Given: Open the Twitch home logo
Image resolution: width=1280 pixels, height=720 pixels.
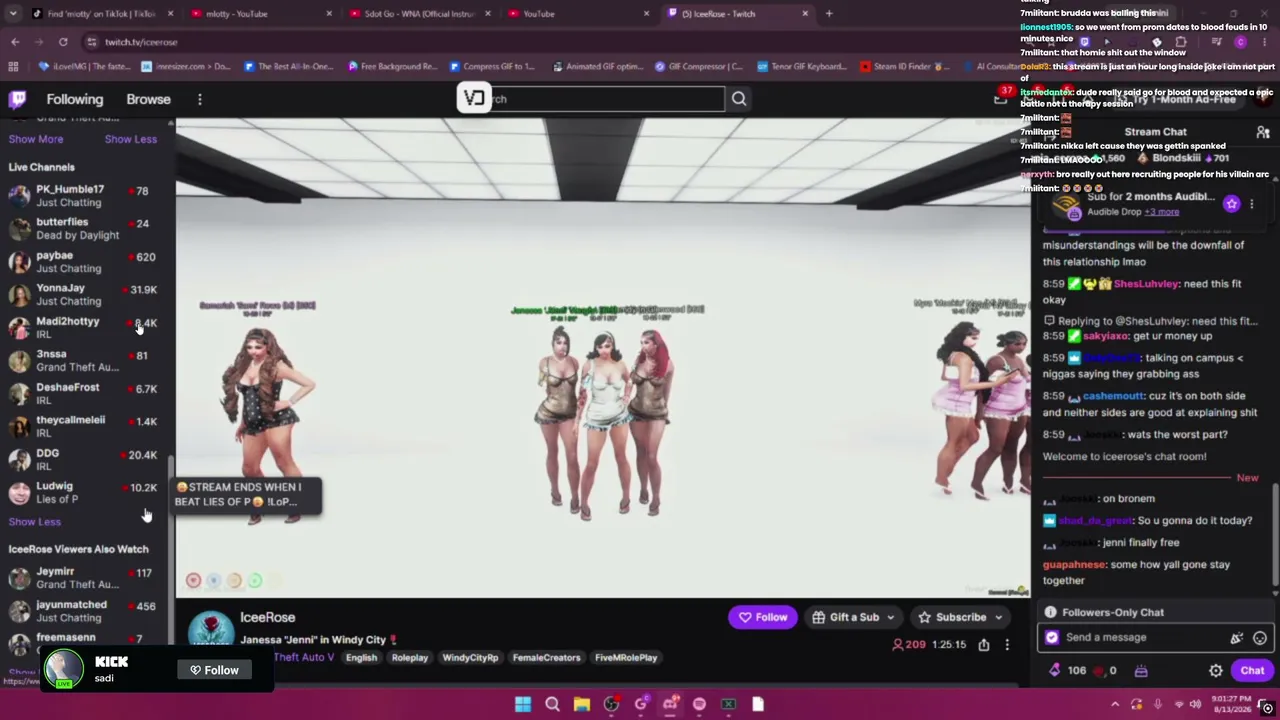Looking at the screenshot, I should coord(18,99).
